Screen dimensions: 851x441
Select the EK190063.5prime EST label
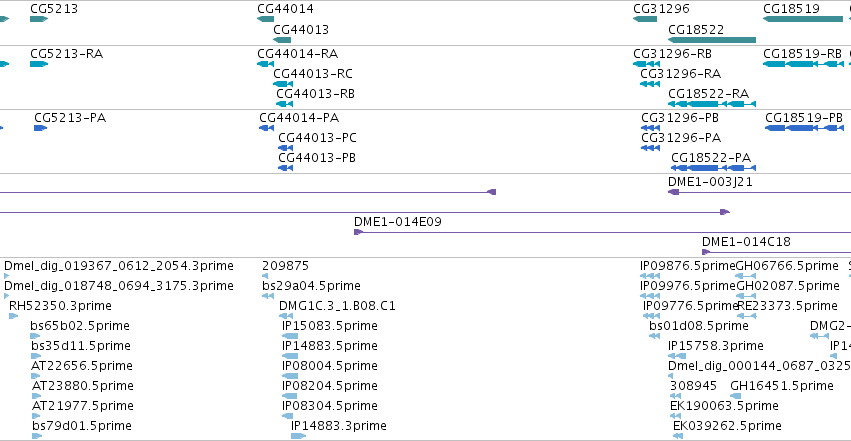tap(724, 406)
